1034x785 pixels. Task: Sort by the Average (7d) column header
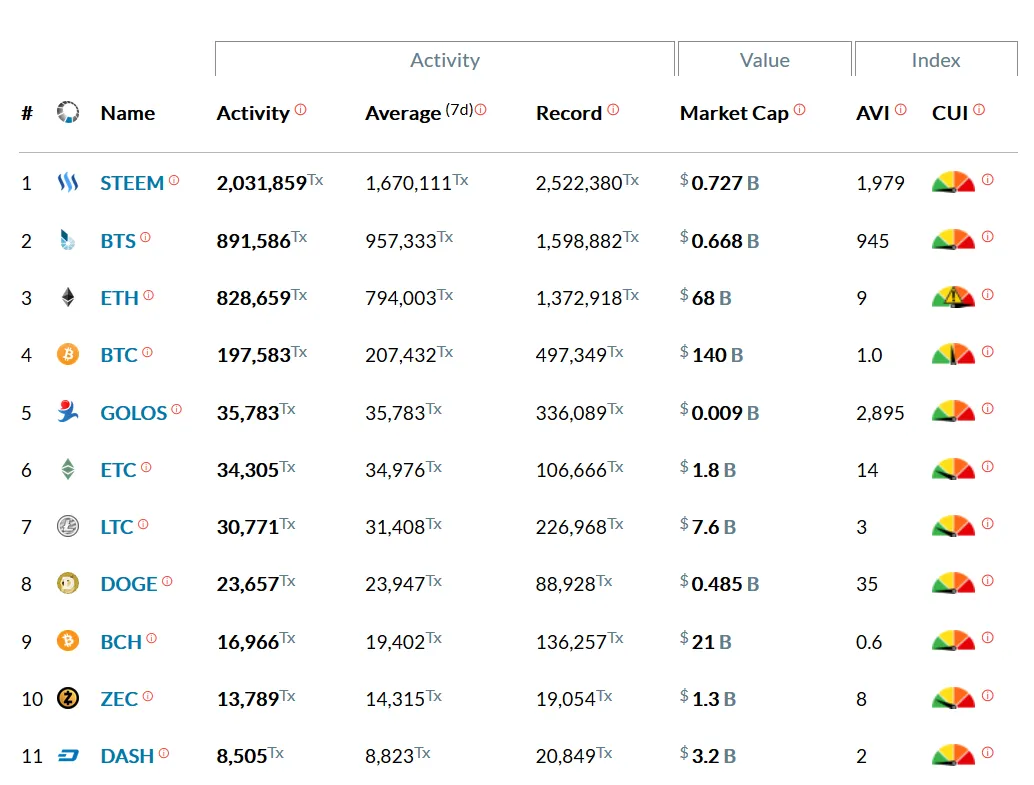click(x=419, y=113)
